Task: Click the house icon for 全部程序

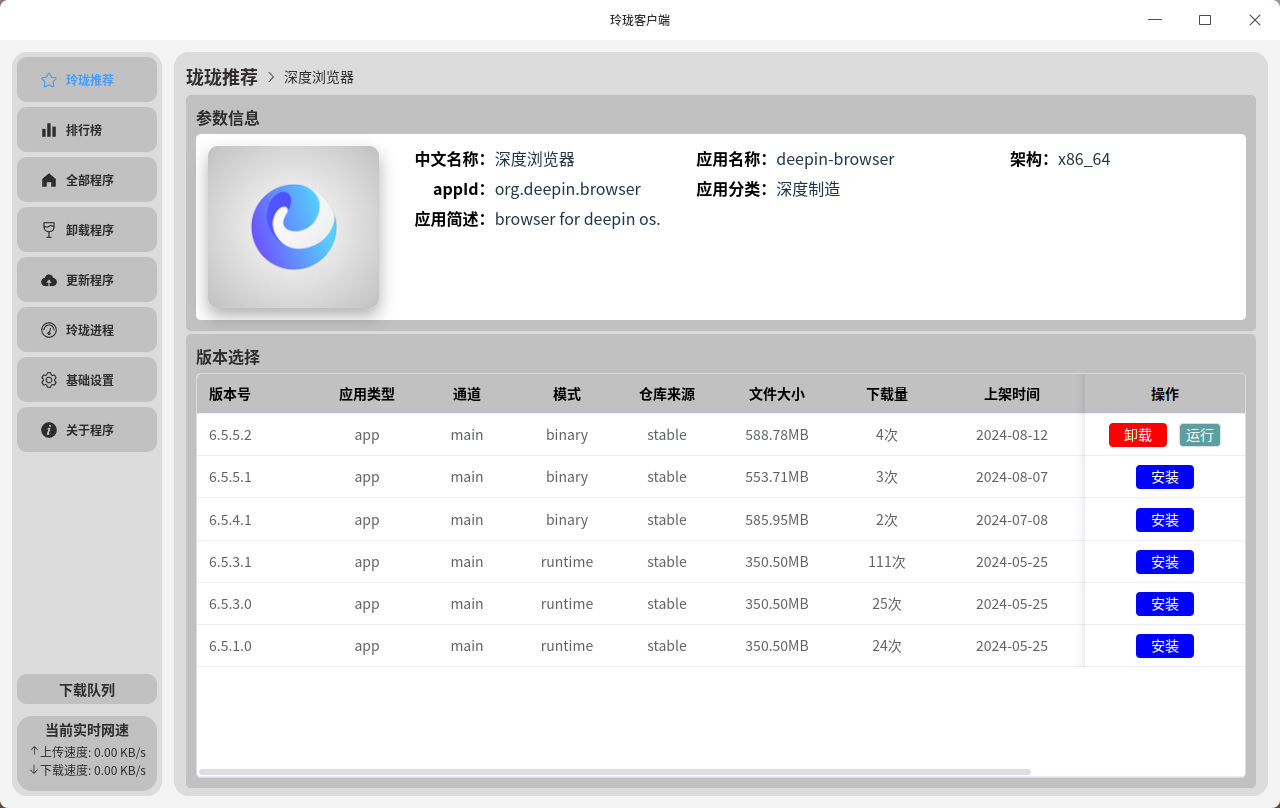Action: [49, 180]
